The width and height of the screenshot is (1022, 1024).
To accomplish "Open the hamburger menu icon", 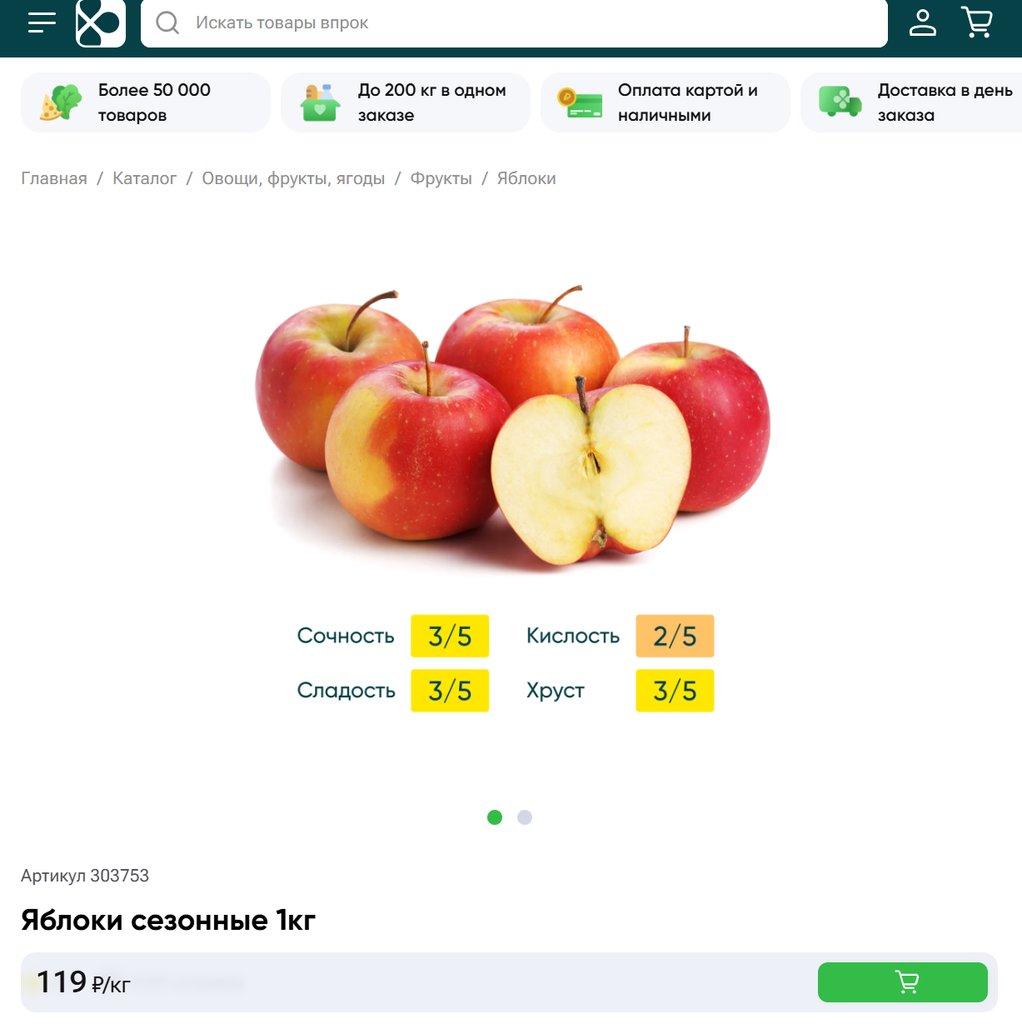I will point(42,22).
